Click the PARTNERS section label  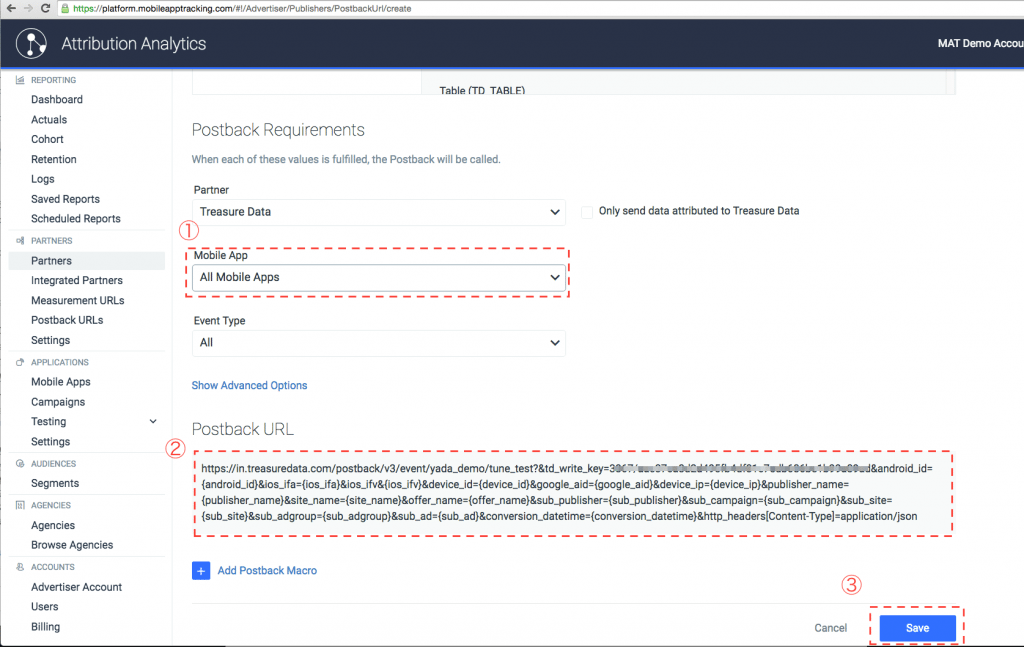pyautogui.click(x=52, y=240)
